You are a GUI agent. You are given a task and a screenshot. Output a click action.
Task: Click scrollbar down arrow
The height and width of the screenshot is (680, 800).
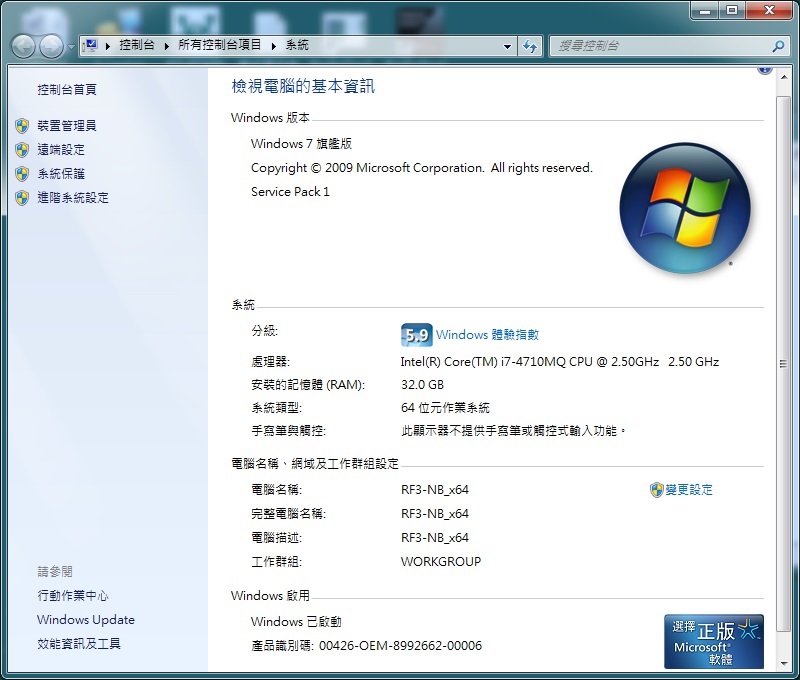783,663
